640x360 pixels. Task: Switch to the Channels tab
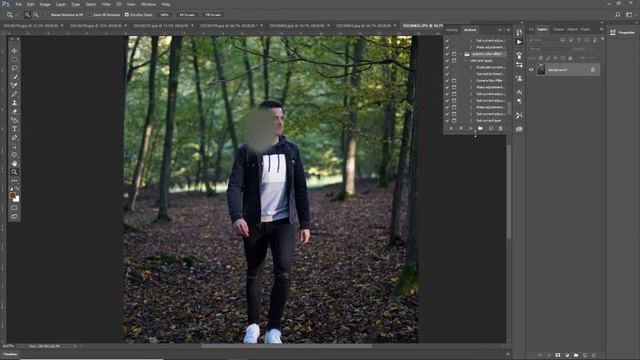click(x=558, y=29)
